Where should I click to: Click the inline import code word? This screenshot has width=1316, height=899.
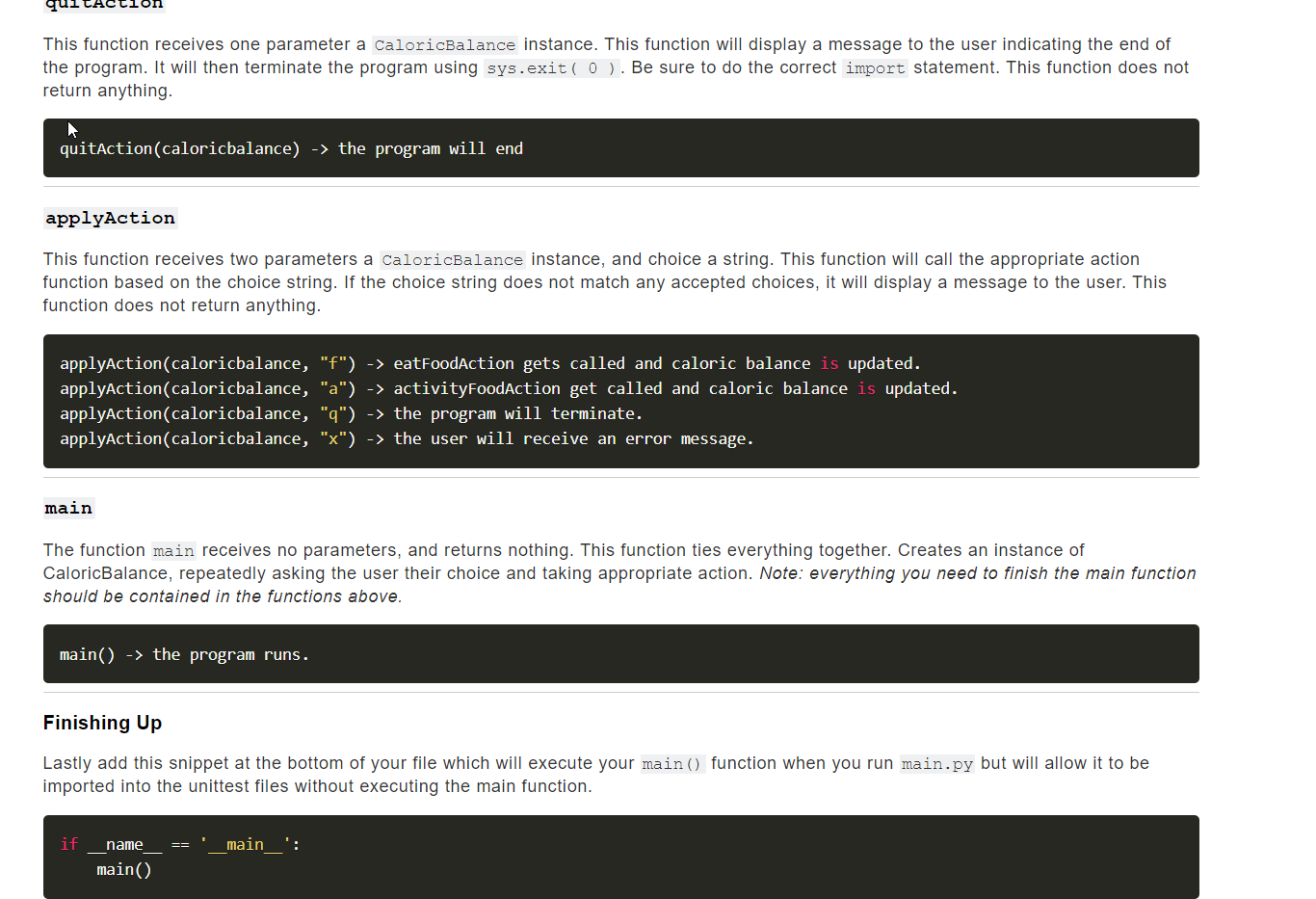[x=875, y=68]
